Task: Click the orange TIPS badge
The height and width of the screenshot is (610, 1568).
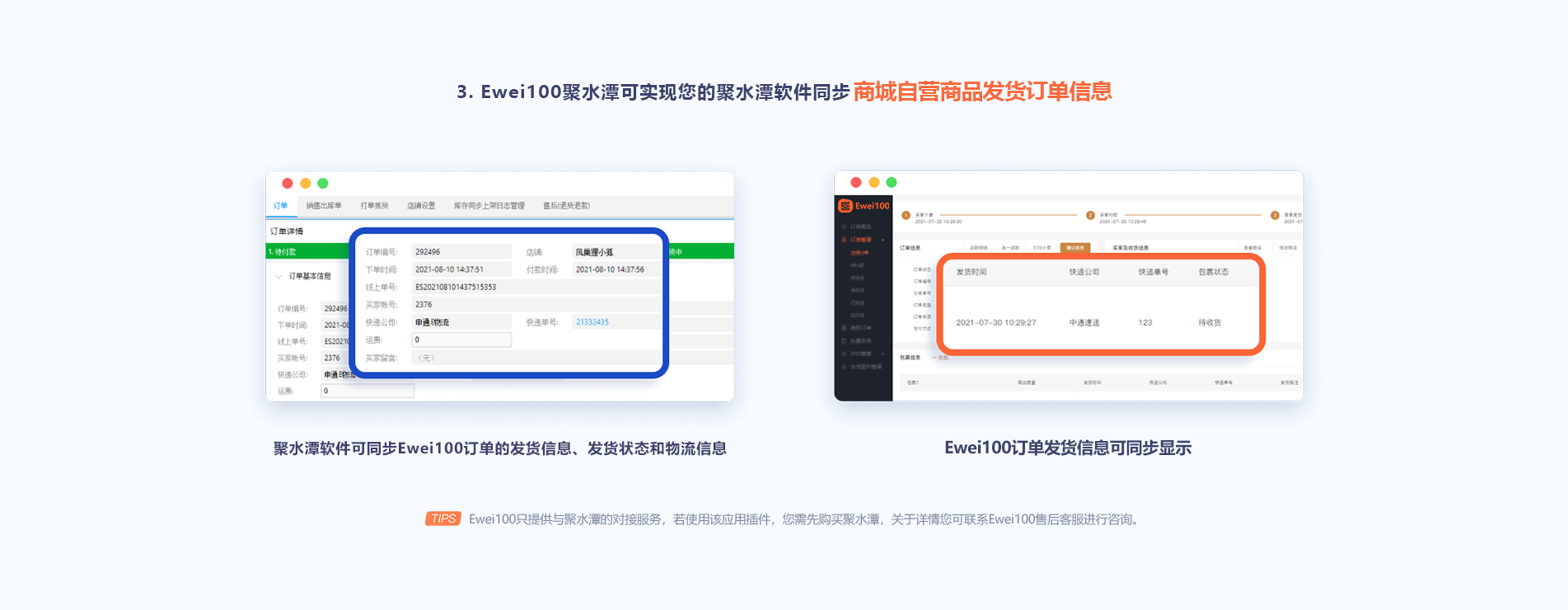Action: click(442, 518)
